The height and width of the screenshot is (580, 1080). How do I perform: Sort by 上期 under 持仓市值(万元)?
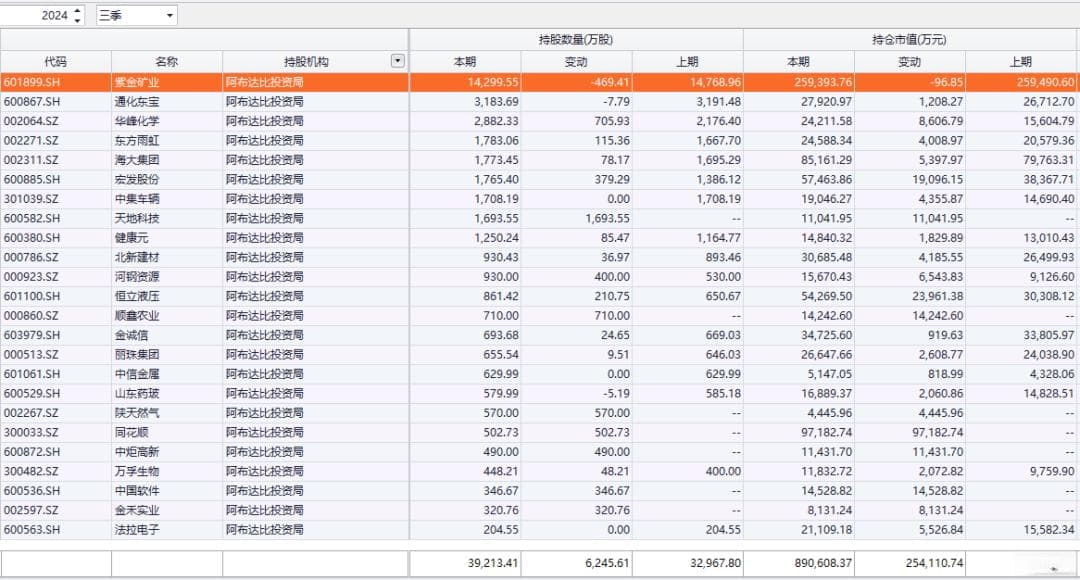[x=1021, y=61]
